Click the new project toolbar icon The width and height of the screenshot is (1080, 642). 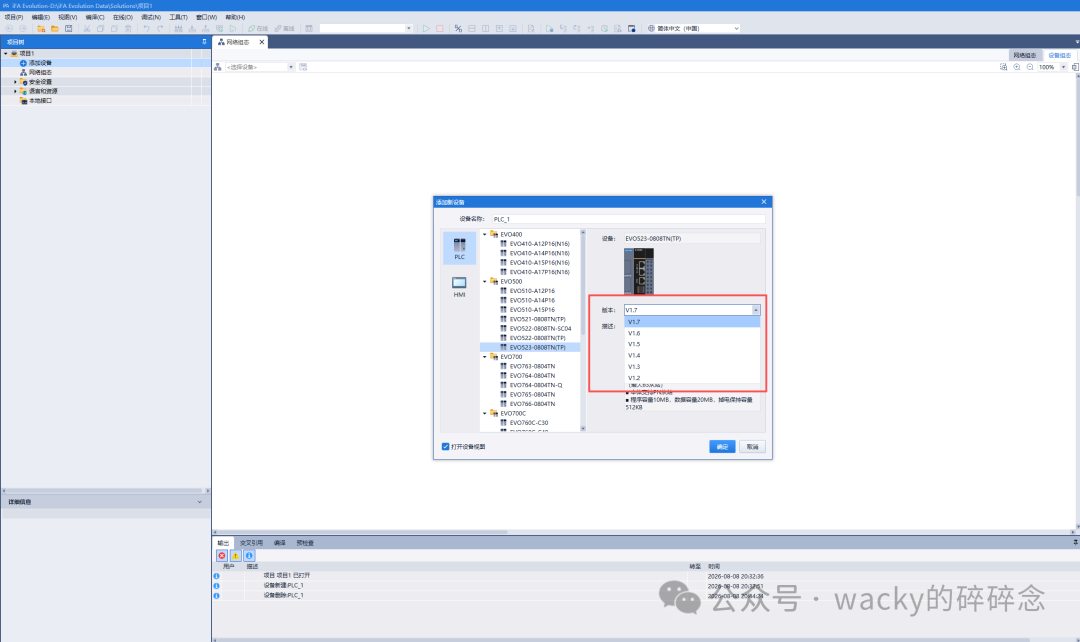coord(41,28)
